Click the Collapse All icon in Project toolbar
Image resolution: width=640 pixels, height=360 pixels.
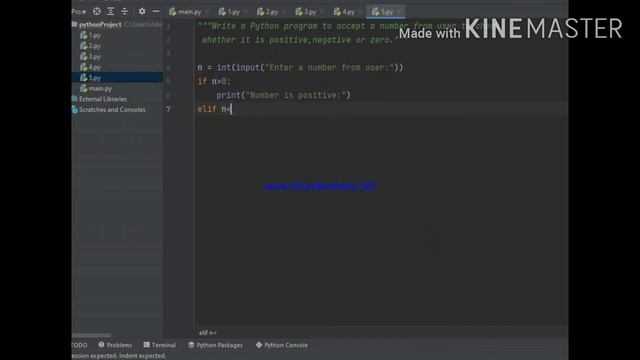pyautogui.click(x=124, y=11)
